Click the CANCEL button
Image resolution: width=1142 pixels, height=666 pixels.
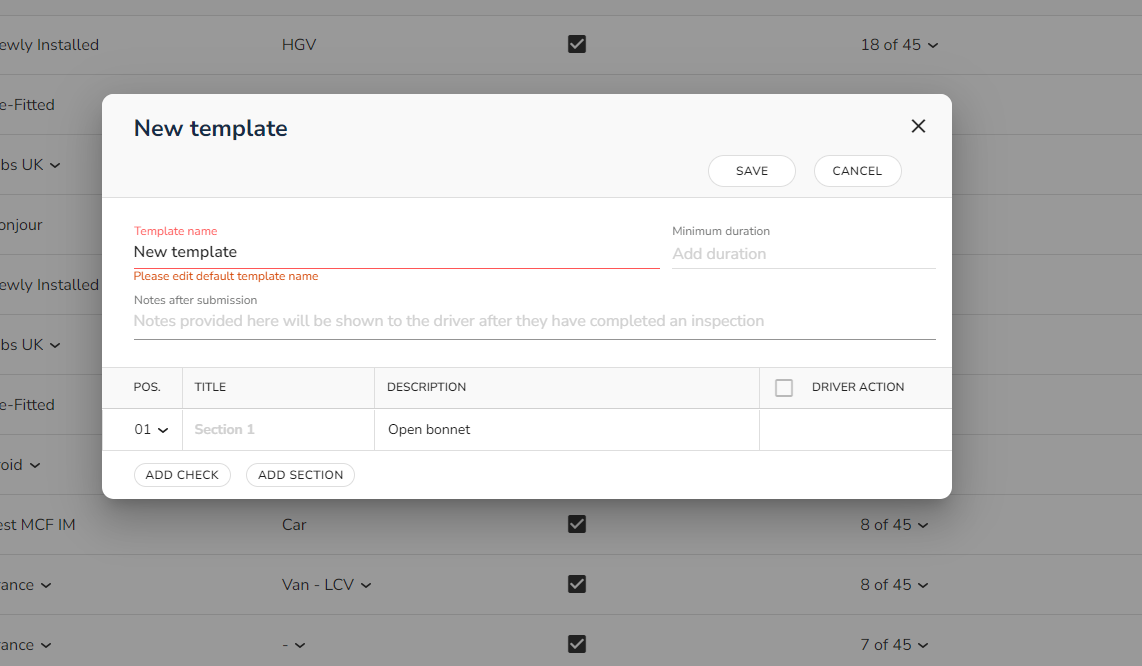click(x=857, y=171)
